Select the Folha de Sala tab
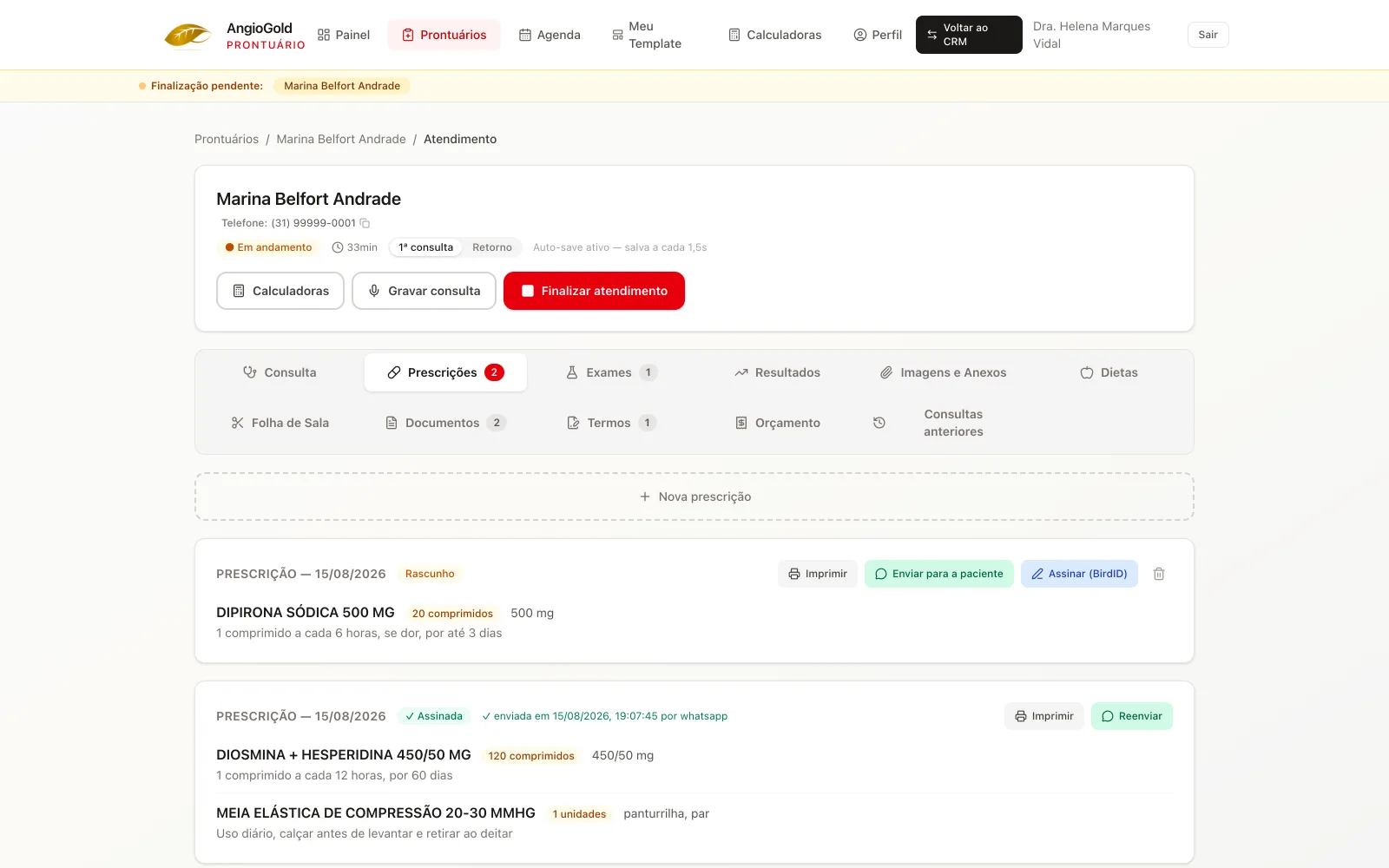The image size is (1389, 868). point(280,423)
